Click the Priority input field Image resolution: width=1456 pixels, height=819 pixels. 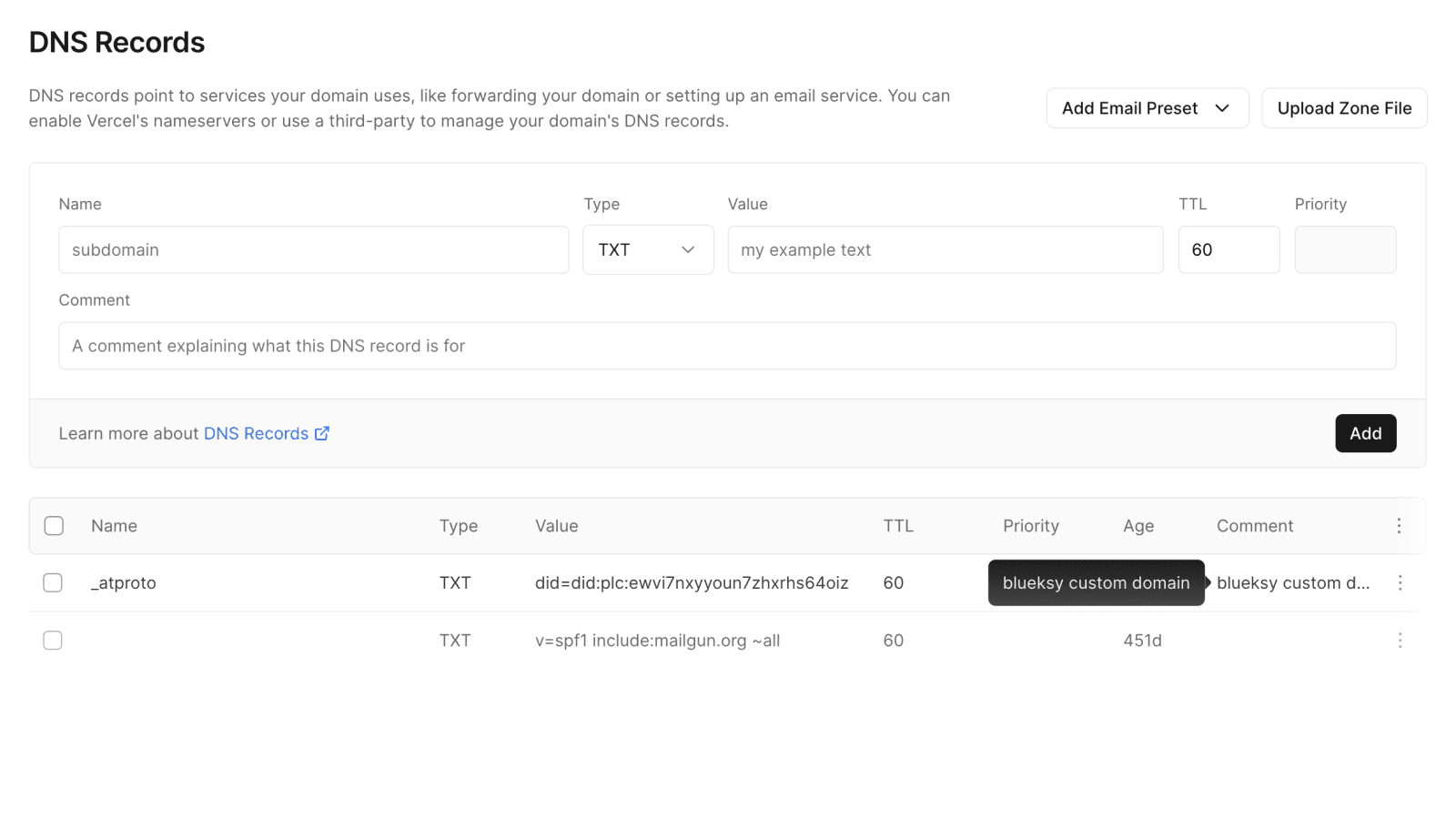[1344, 250]
